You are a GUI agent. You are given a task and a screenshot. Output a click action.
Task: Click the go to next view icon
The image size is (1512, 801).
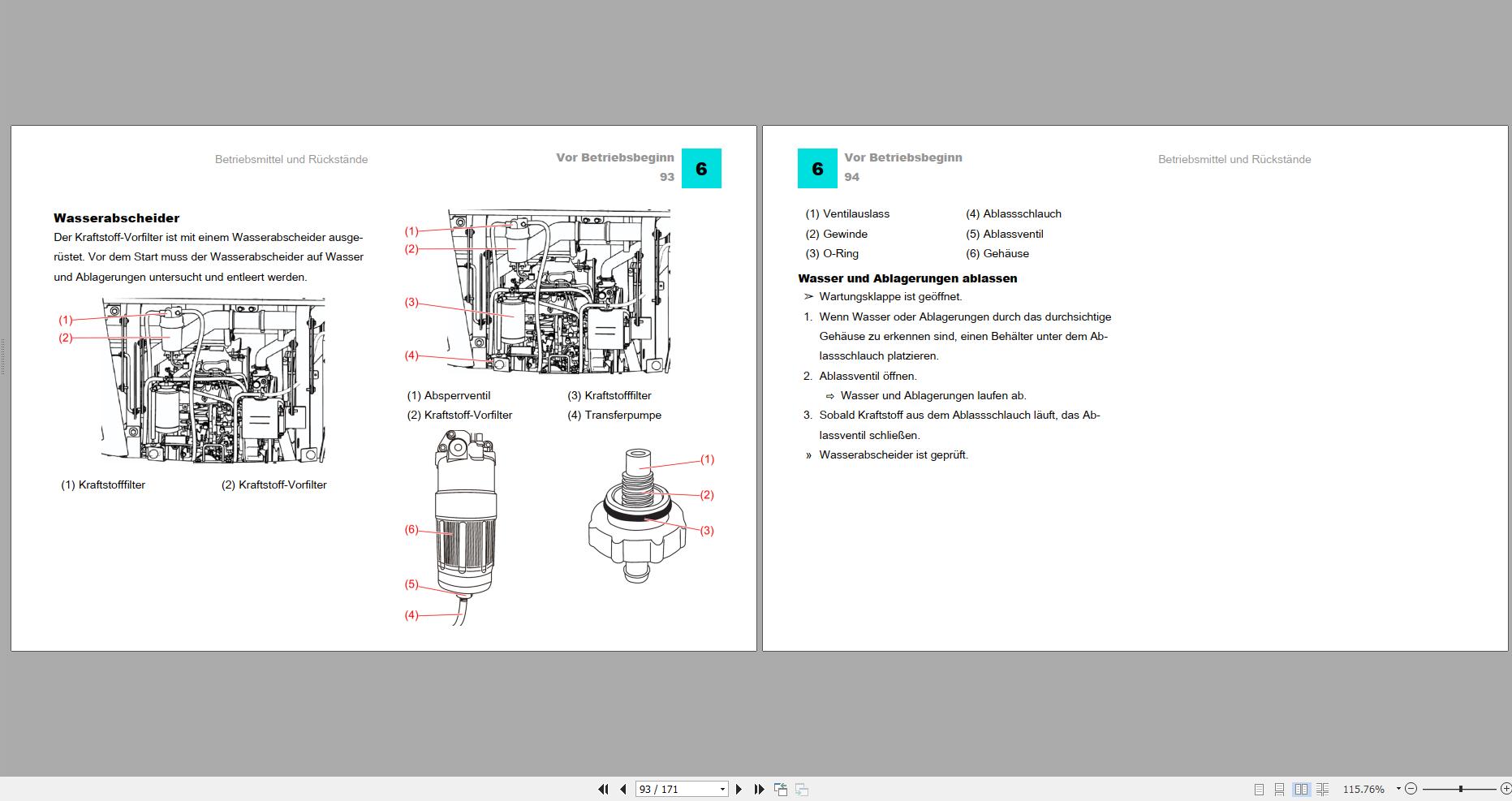point(801,789)
